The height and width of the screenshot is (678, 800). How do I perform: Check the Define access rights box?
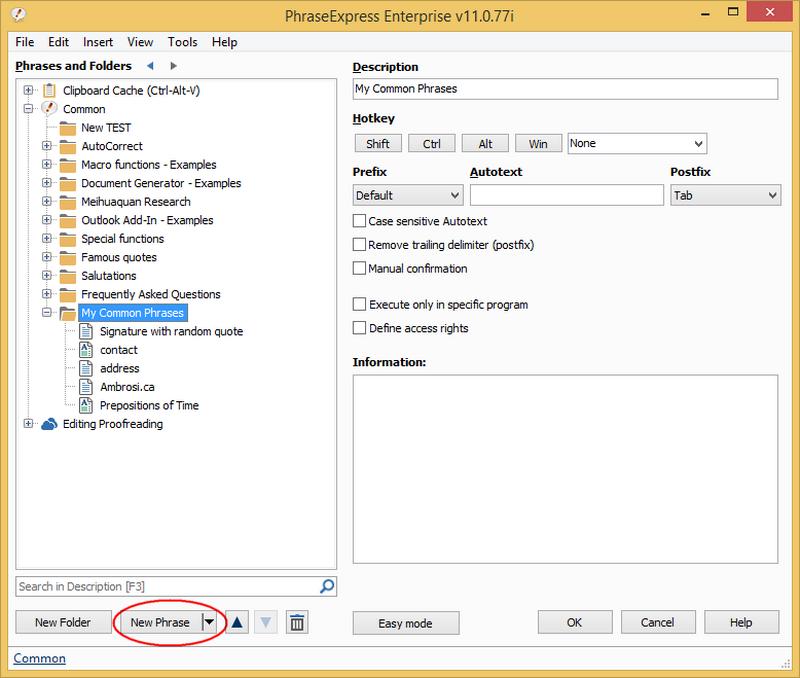(x=359, y=328)
